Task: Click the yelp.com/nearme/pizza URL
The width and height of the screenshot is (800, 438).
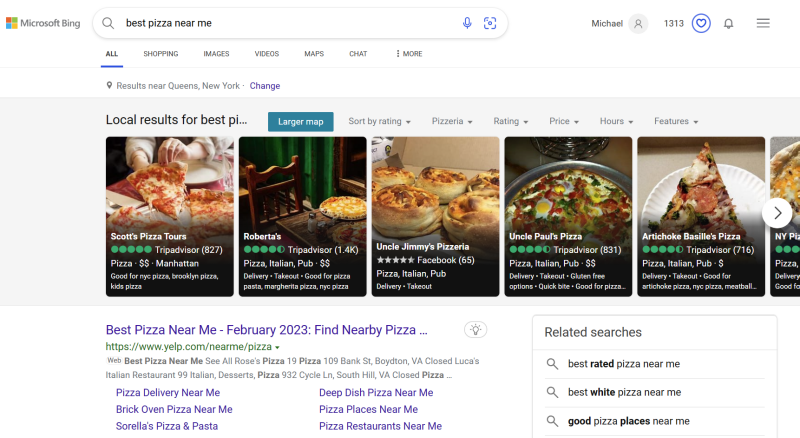Action: coord(189,347)
